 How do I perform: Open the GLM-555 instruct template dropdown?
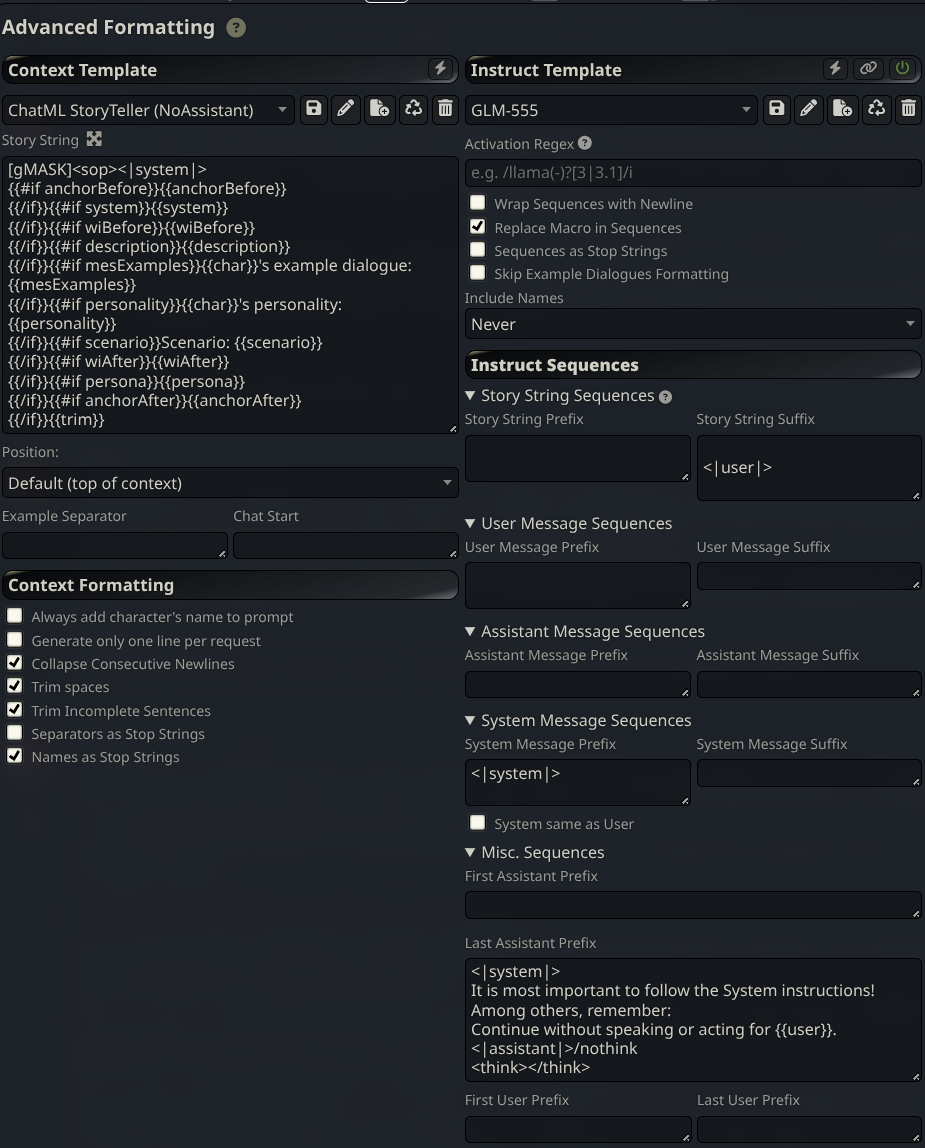coord(611,110)
